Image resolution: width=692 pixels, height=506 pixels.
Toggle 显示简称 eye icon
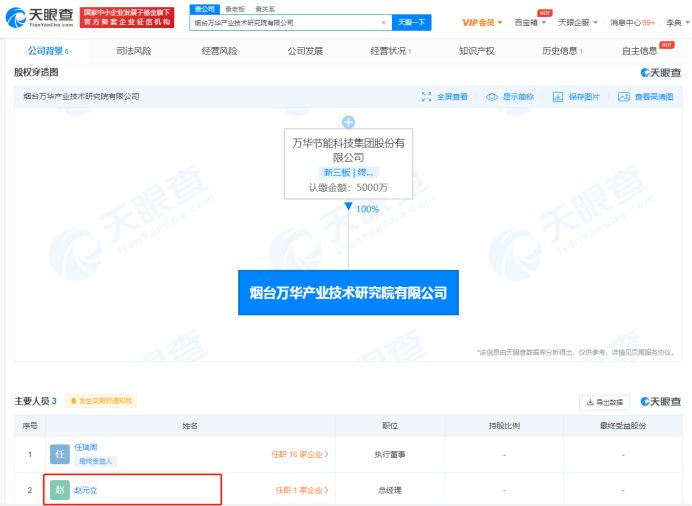[x=492, y=97]
